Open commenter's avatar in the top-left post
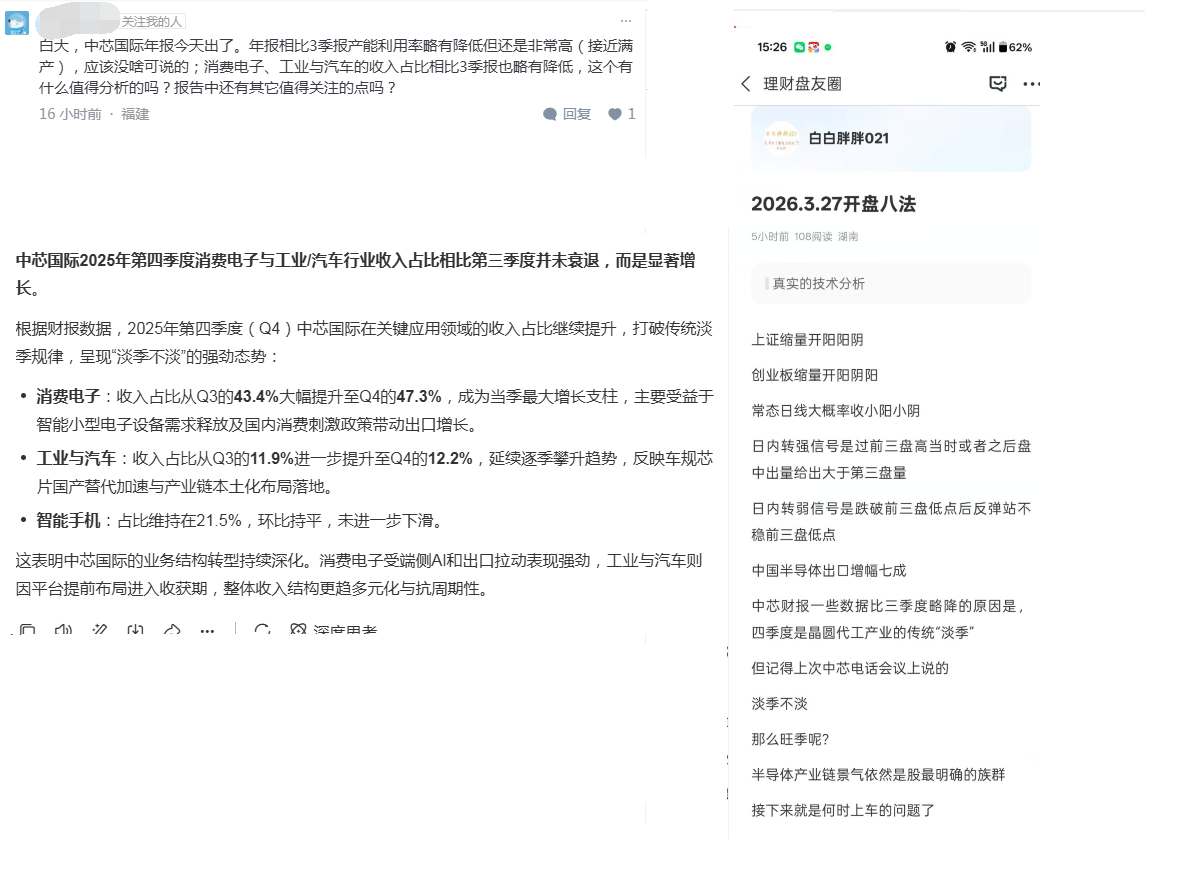The height and width of the screenshot is (893, 1182). point(17,23)
